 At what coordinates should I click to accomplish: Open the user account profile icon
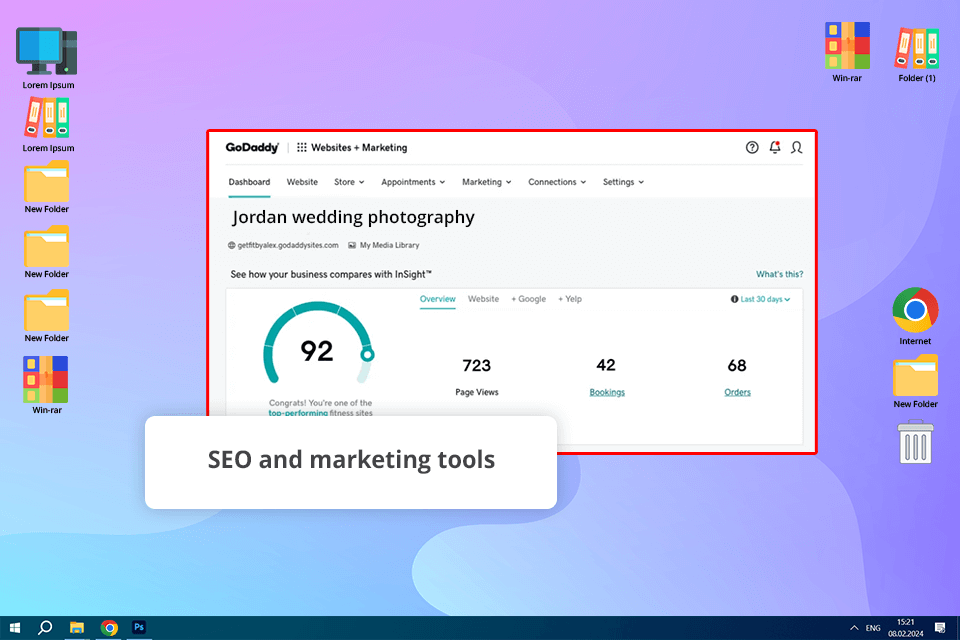(x=797, y=147)
